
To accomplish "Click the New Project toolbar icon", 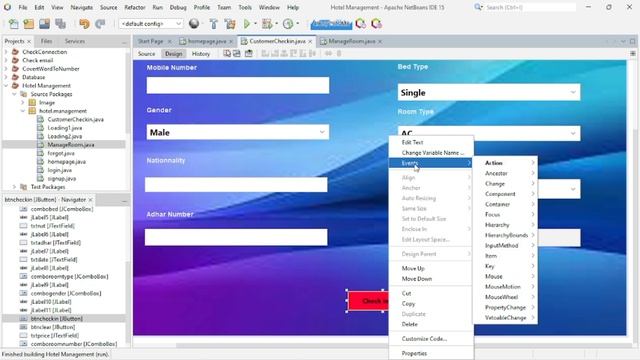I will coord(29,24).
